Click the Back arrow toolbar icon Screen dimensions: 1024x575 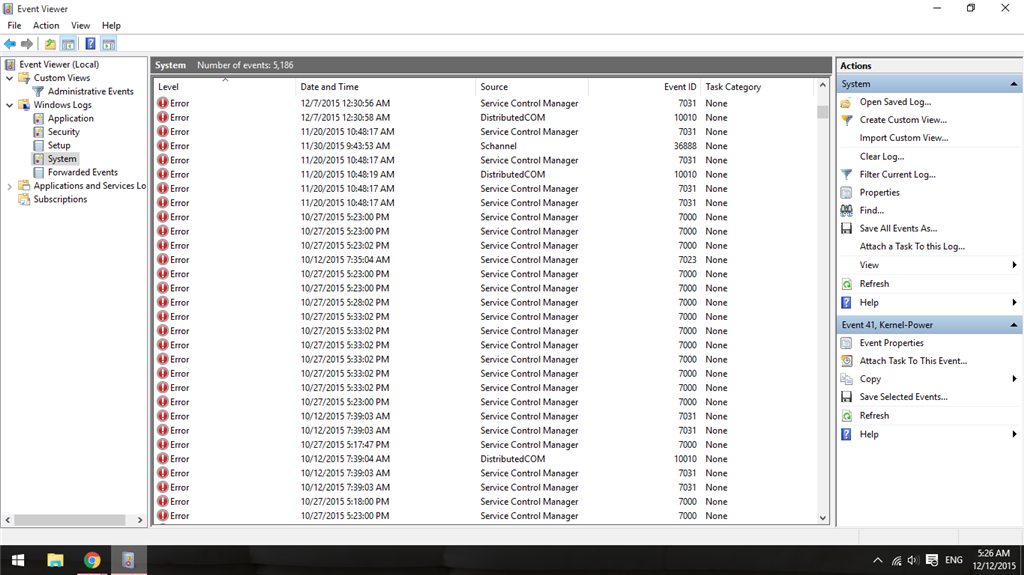pos(10,44)
